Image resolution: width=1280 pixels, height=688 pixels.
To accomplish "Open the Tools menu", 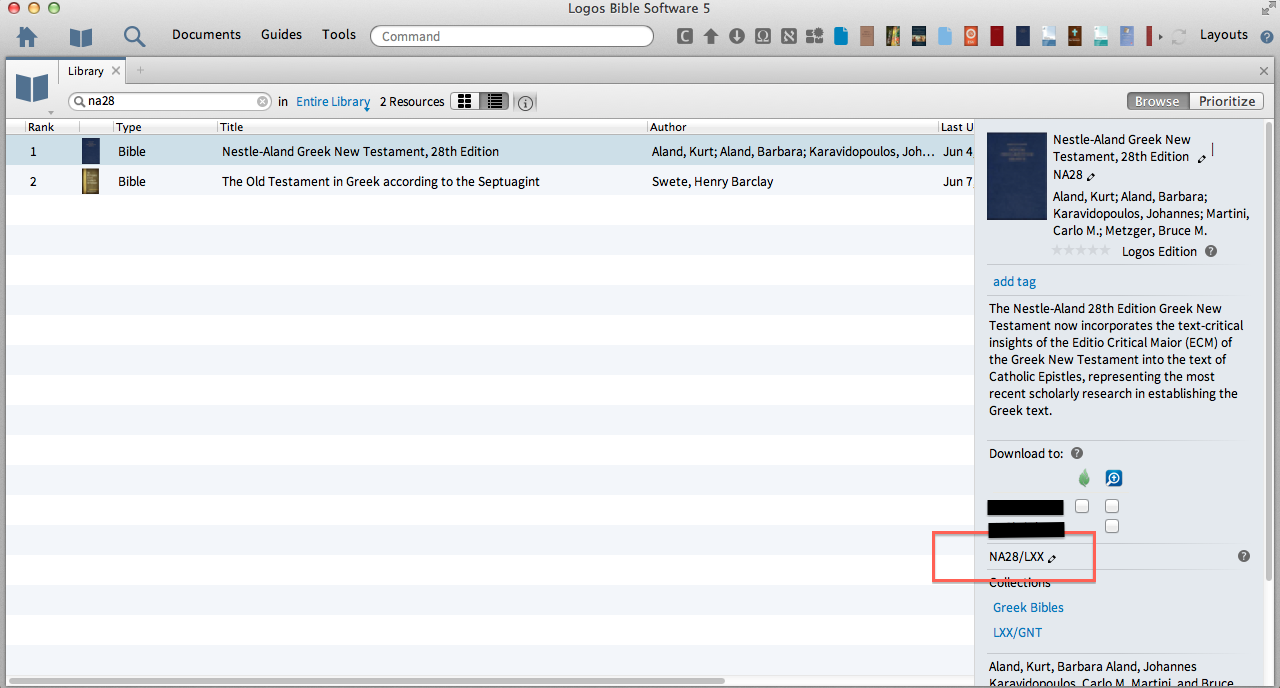I will coord(339,34).
